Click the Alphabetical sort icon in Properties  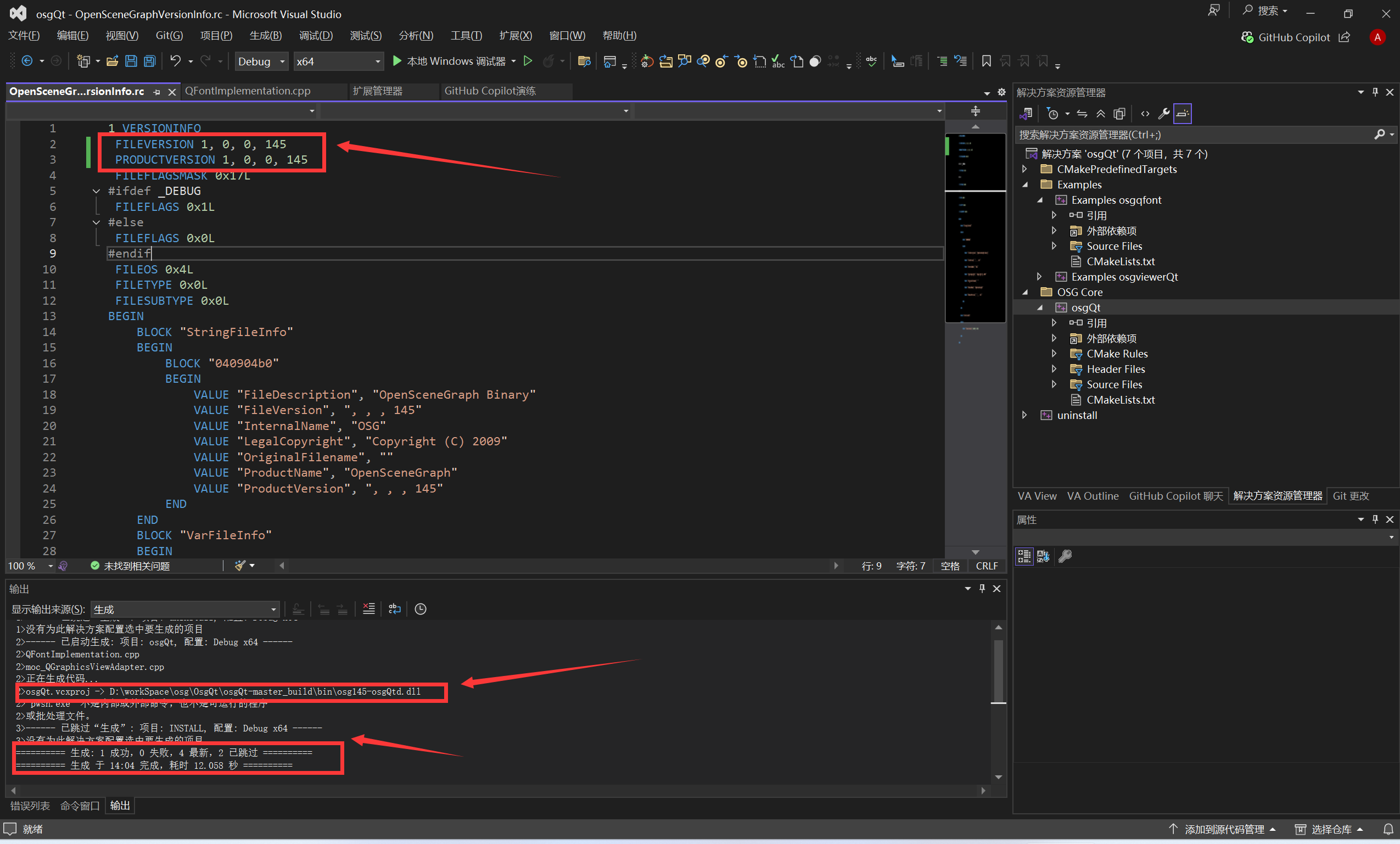1043,556
